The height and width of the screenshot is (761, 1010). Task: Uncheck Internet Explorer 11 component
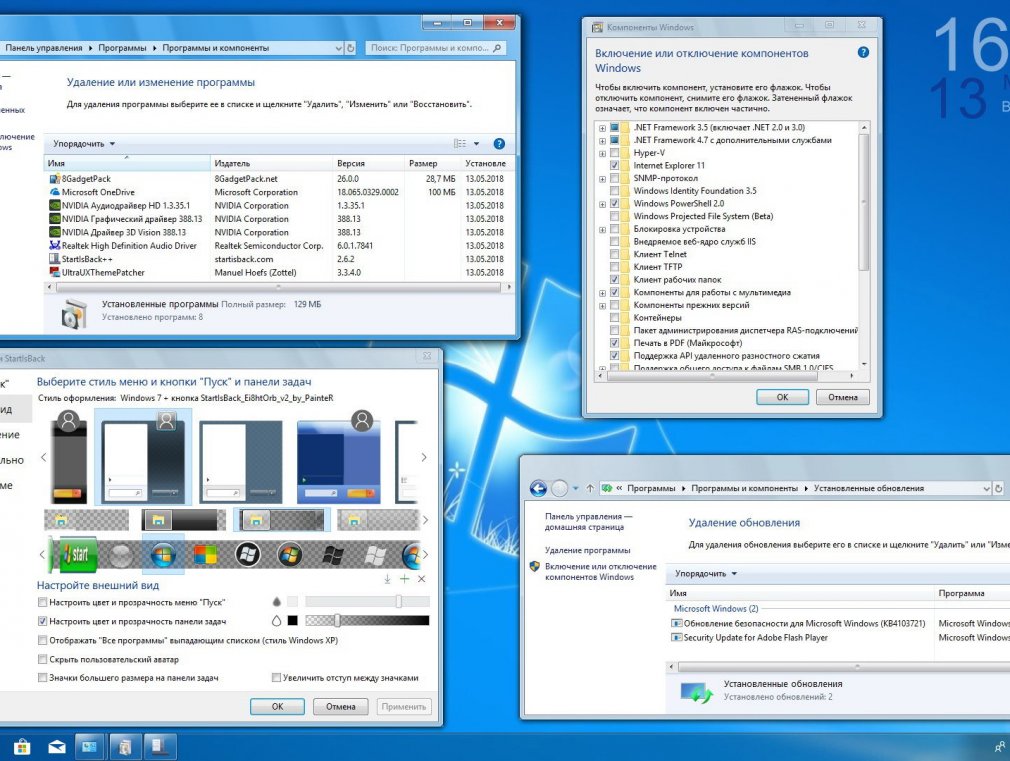click(615, 166)
